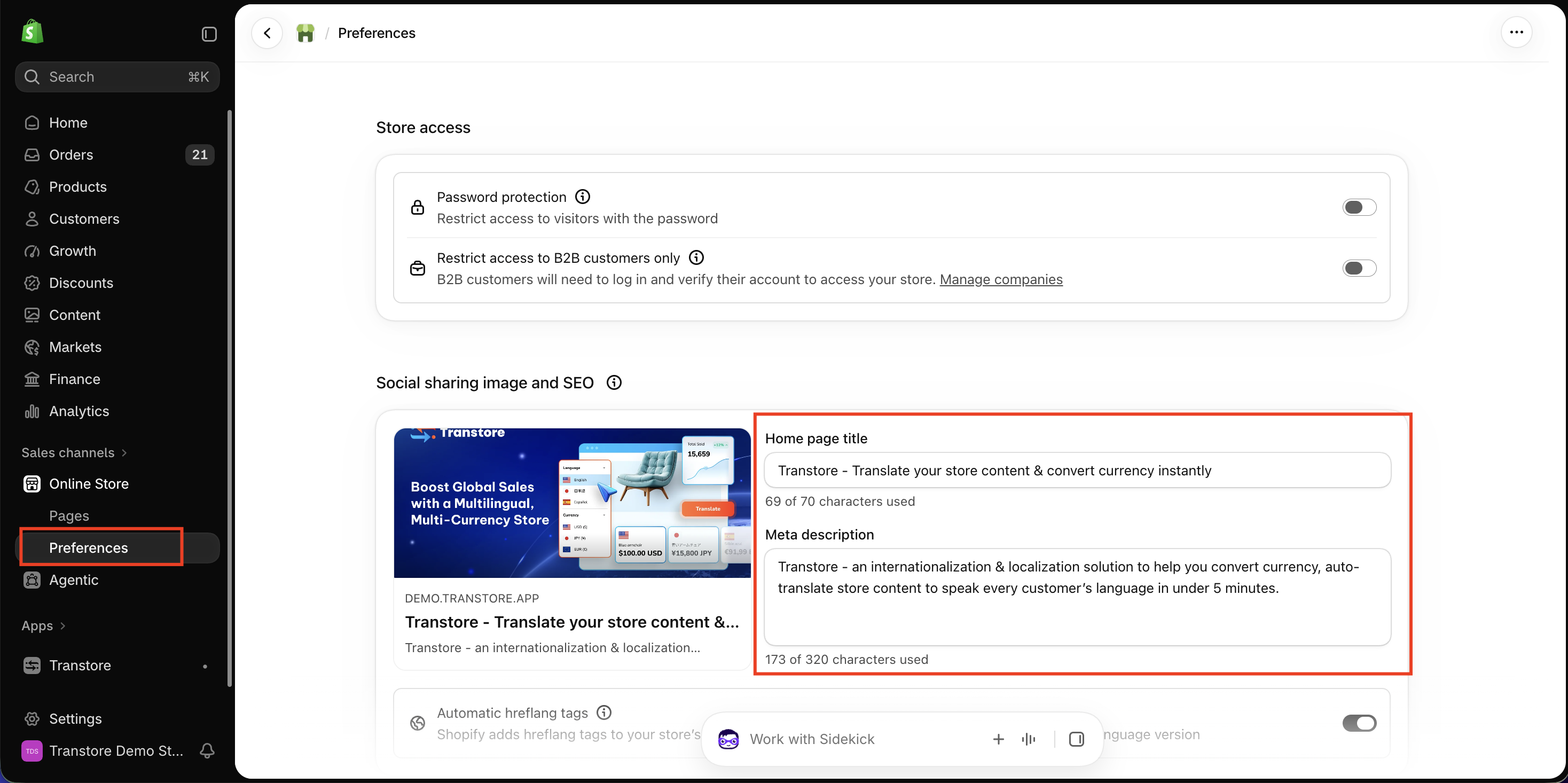Open Home in sidebar
This screenshot has height=783, width=1568.
tap(117, 123)
